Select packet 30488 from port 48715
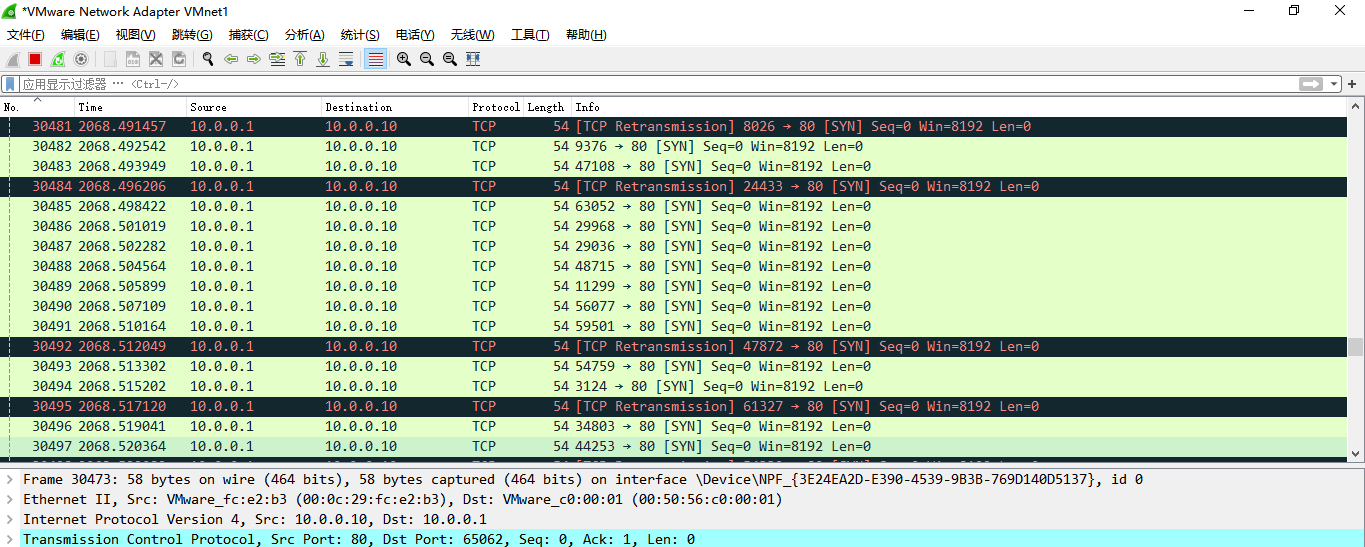Viewport: 1365px width, 547px height. click(x=674, y=267)
